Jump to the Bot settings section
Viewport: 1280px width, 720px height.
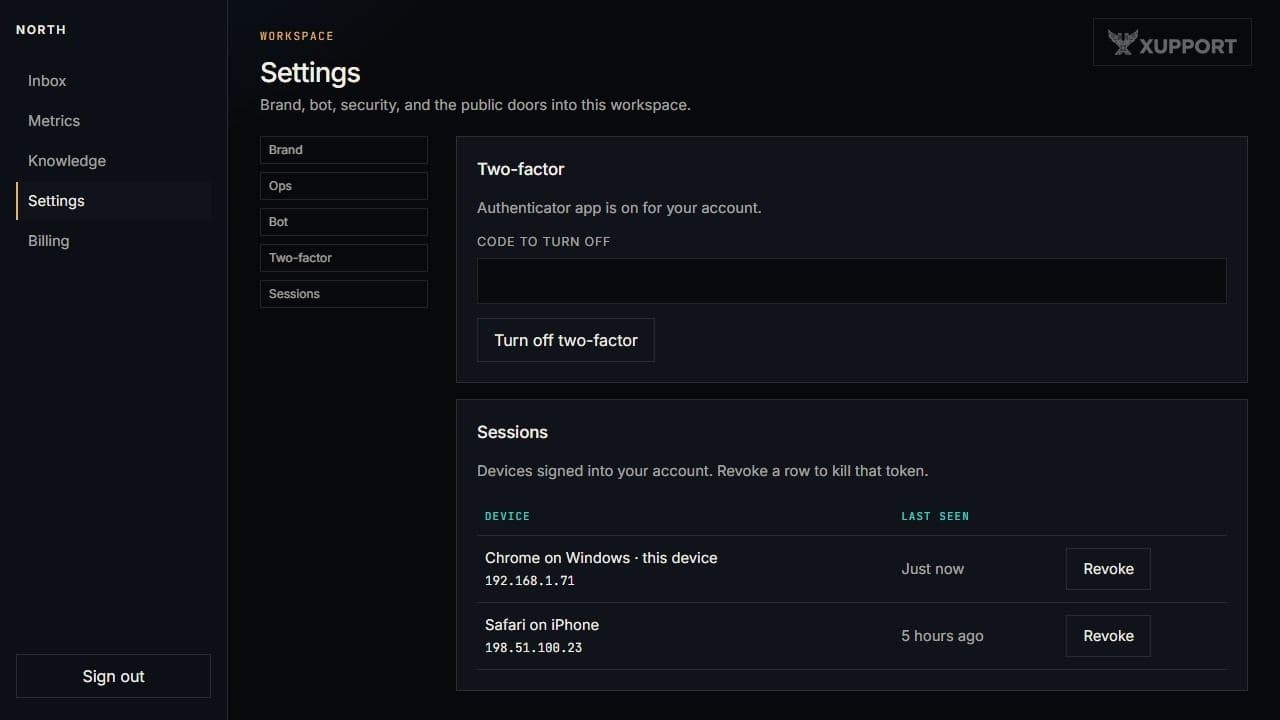tap(343, 222)
